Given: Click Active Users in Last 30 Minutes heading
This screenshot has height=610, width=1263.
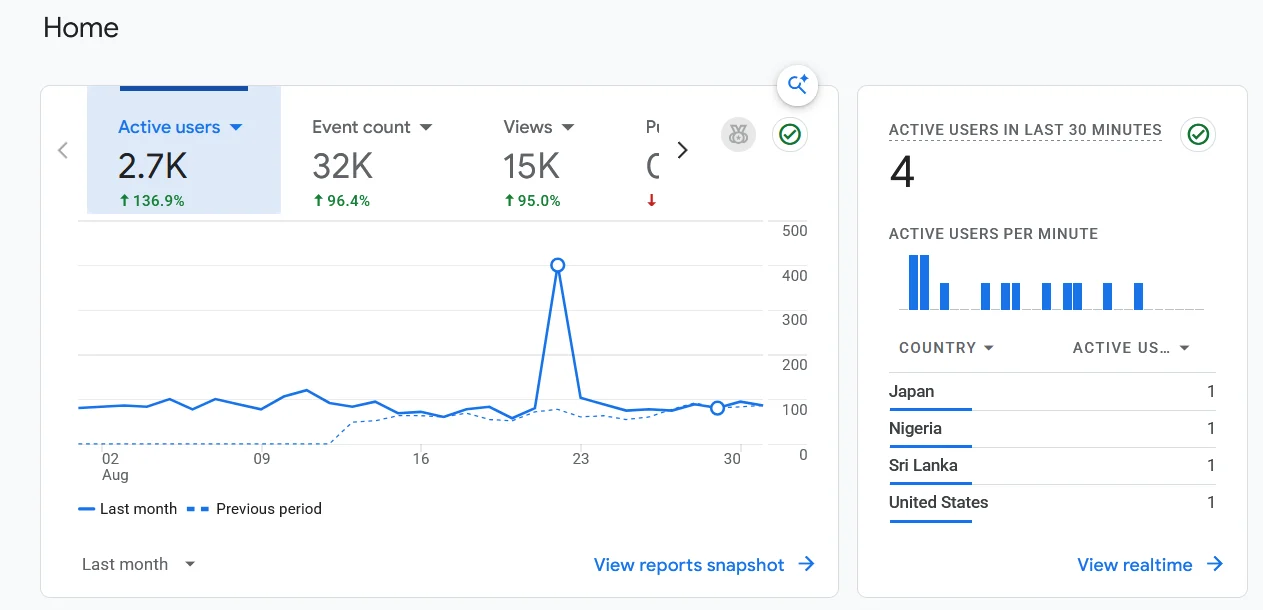Looking at the screenshot, I should click(x=1025, y=130).
